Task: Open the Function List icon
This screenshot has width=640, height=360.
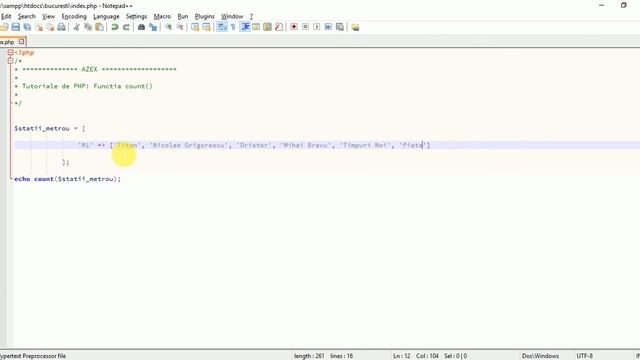Action: [x=279, y=27]
